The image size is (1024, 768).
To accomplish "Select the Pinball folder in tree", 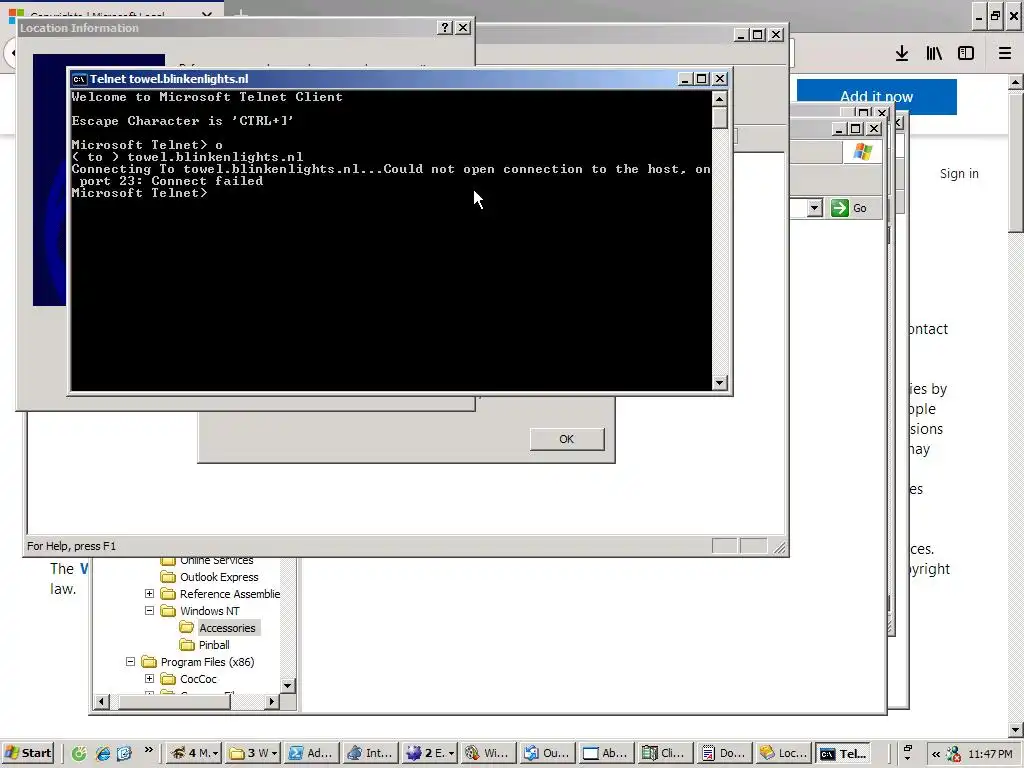I will click(x=214, y=645).
